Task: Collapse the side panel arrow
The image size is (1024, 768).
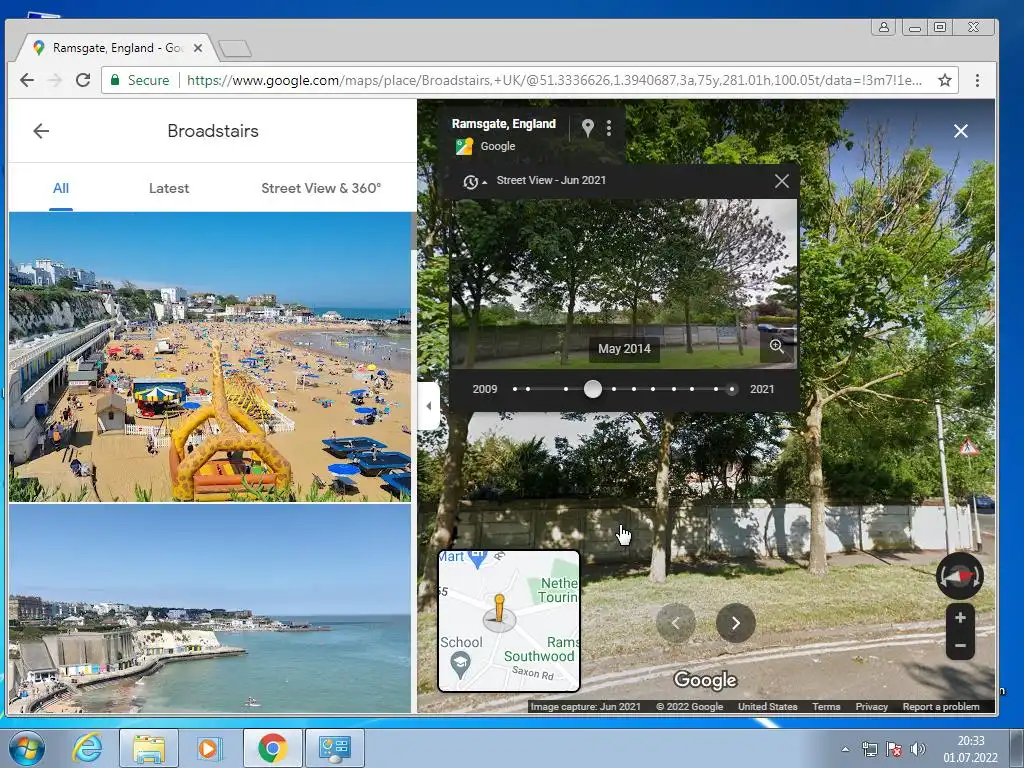Action: tap(428, 406)
